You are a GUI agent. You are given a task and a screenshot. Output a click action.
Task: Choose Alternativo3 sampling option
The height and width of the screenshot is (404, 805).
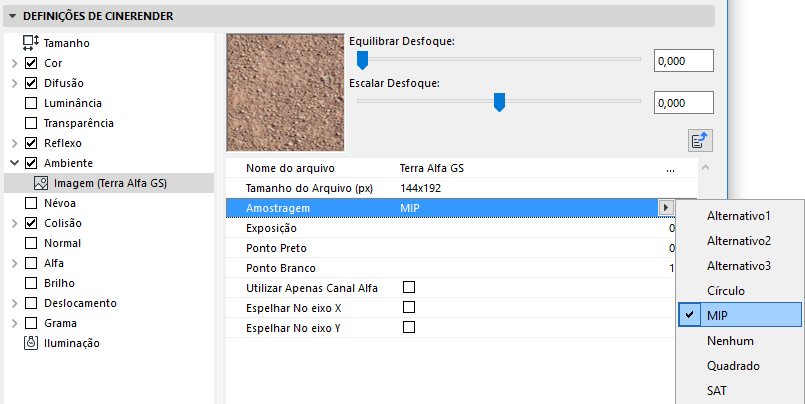click(x=740, y=266)
